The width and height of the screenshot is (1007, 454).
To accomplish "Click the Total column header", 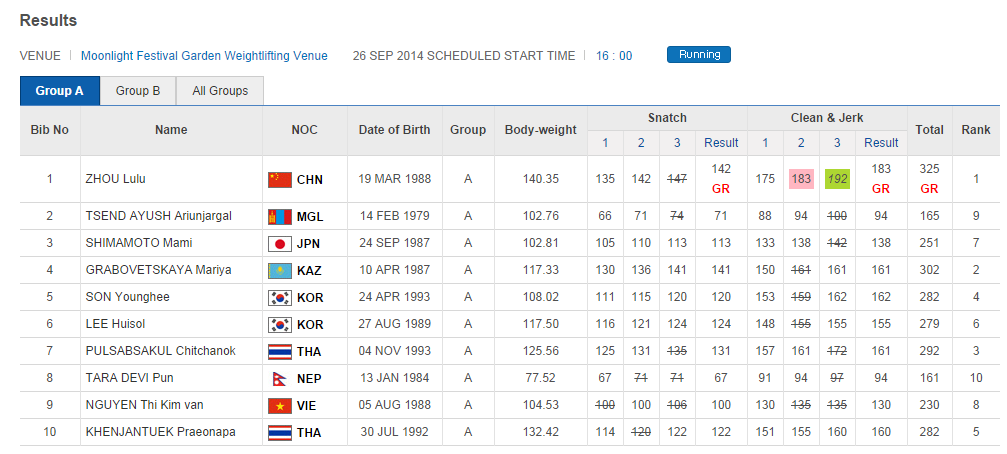I will 929,130.
